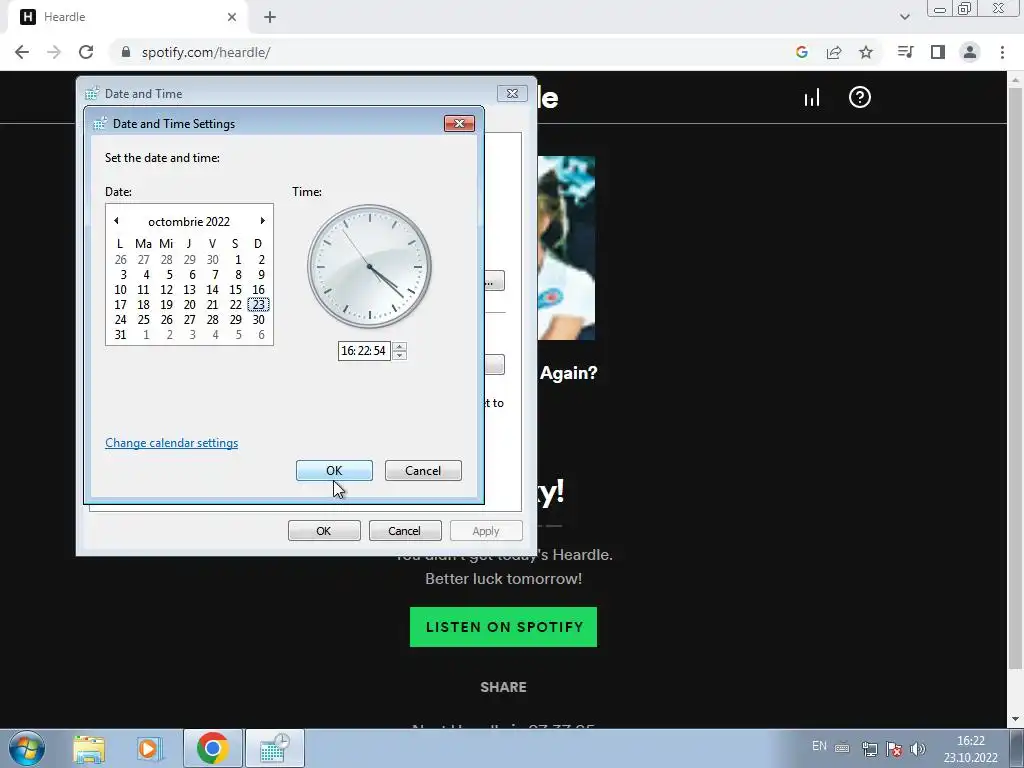
Task: Toggle Chrome side panel icon
Action: tap(938, 52)
